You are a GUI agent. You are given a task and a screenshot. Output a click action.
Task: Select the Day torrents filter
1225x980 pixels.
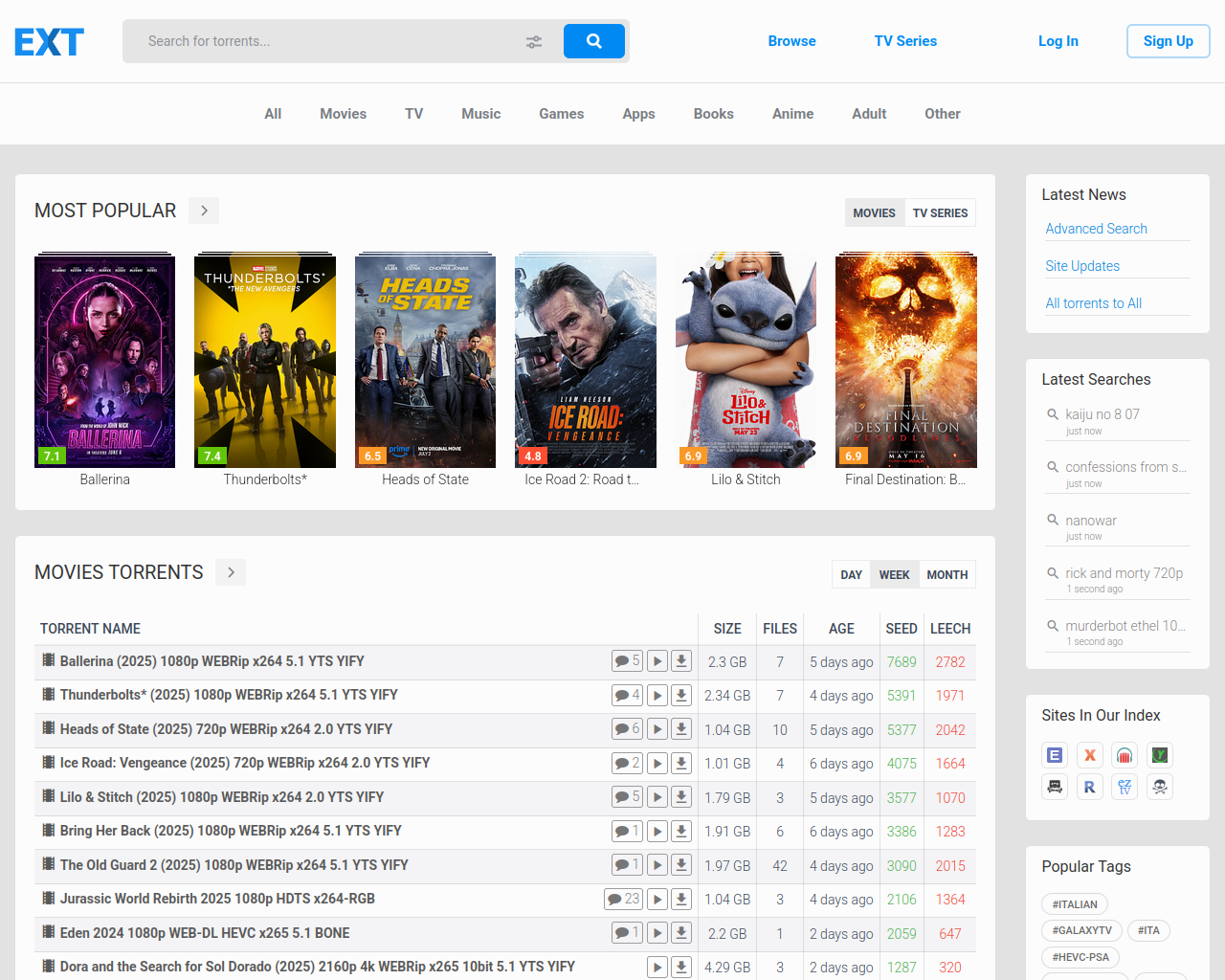(852, 574)
